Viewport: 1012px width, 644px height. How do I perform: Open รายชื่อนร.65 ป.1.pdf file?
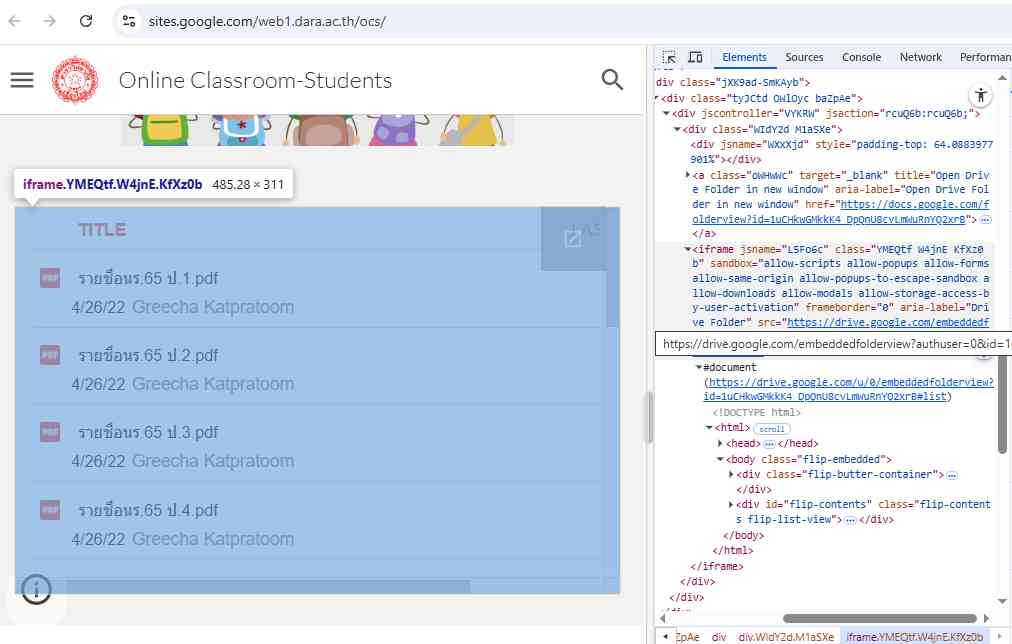pyautogui.click(x=148, y=278)
